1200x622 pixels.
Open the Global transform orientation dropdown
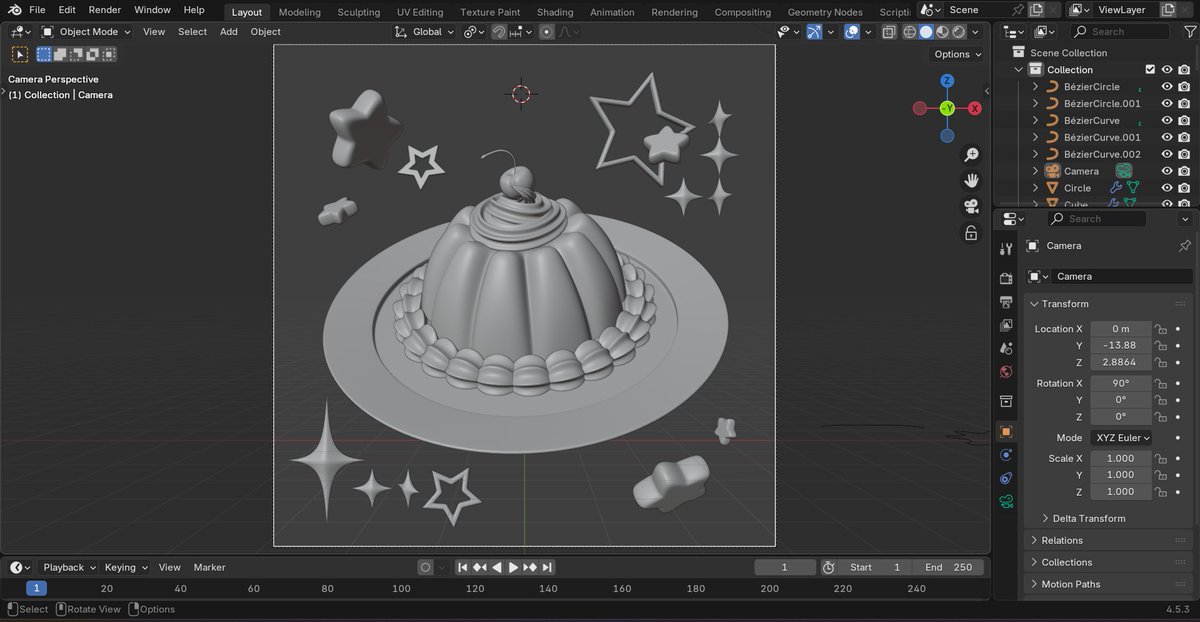(424, 31)
